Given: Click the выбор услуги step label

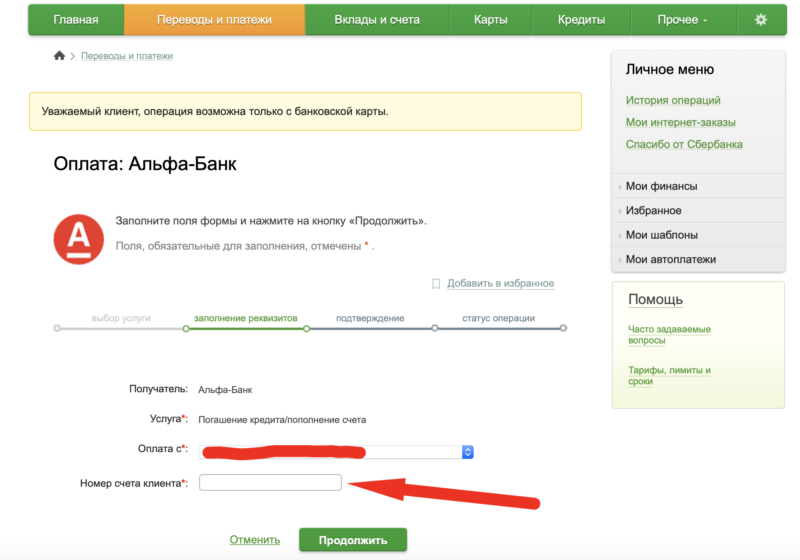Looking at the screenshot, I should 121,318.
